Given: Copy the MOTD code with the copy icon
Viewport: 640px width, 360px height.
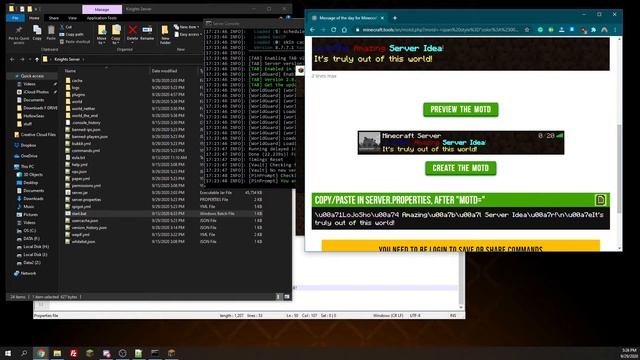Looking at the screenshot, I should pyautogui.click(x=600, y=200).
